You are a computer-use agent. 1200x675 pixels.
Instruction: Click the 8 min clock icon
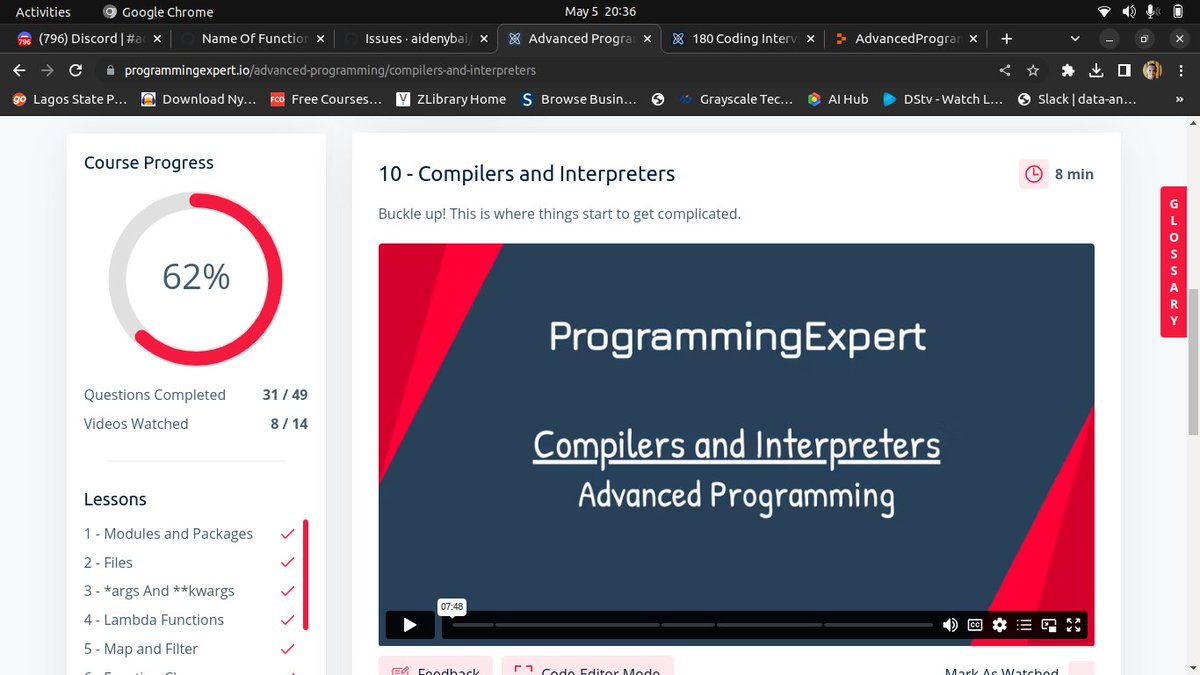pyautogui.click(x=1033, y=174)
